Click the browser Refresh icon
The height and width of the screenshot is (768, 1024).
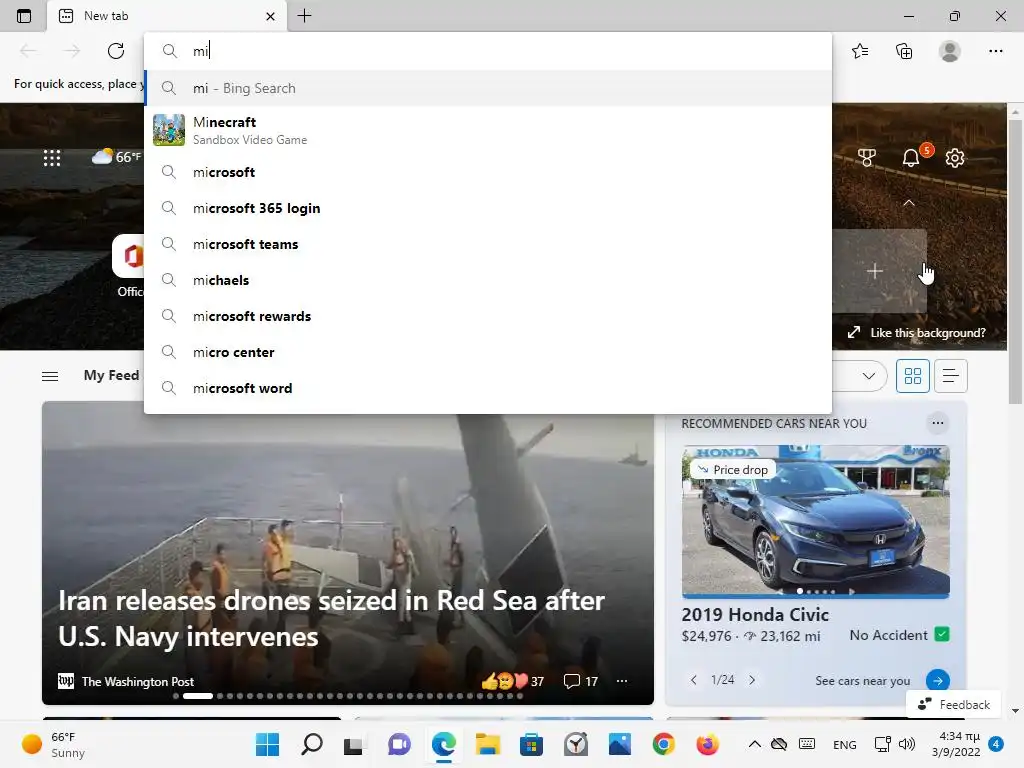(x=116, y=51)
